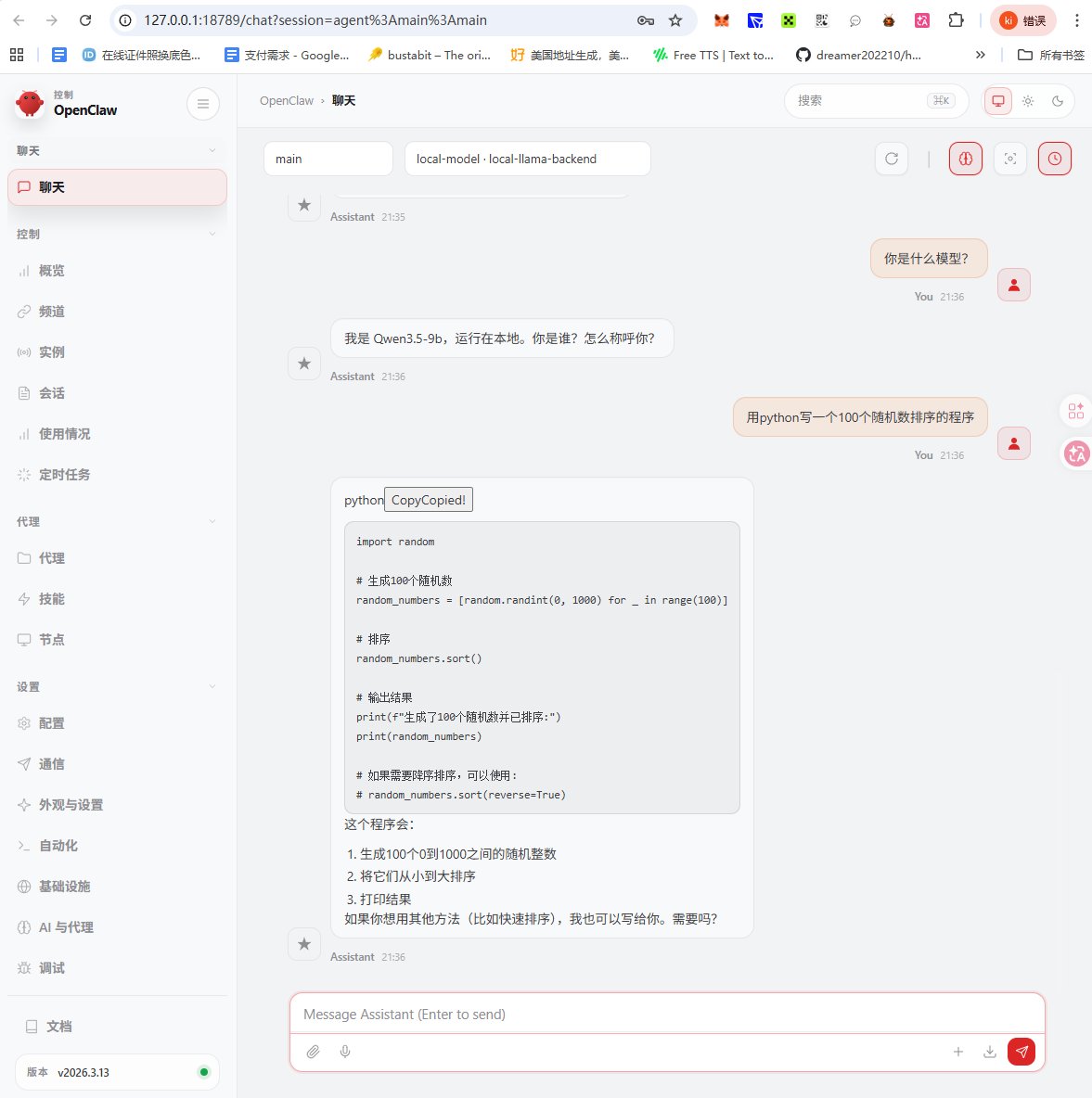
Task: Open the 调试 debug page
Action: 117,968
